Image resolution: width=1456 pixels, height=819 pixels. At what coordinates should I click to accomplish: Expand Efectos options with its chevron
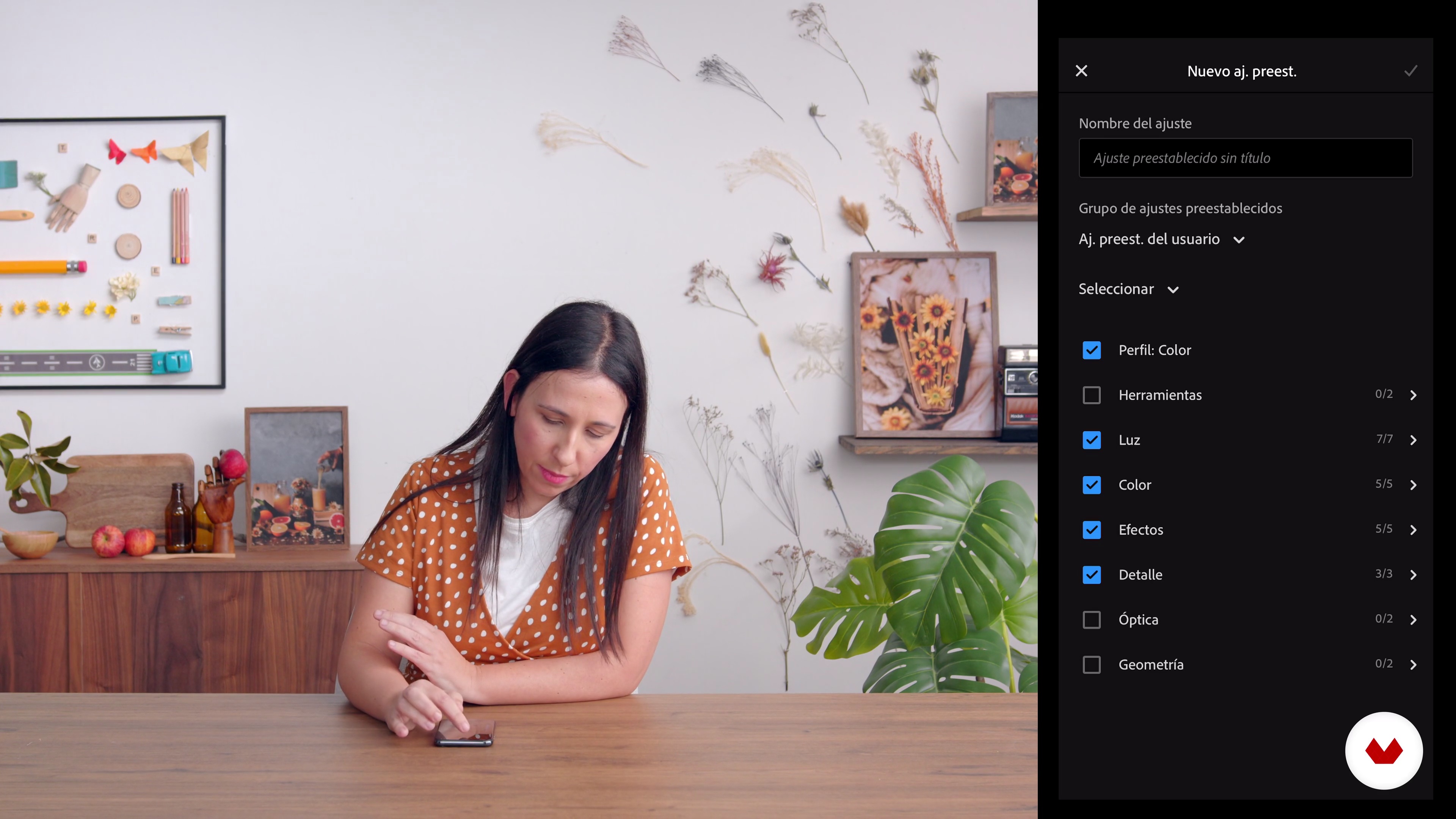(x=1413, y=530)
